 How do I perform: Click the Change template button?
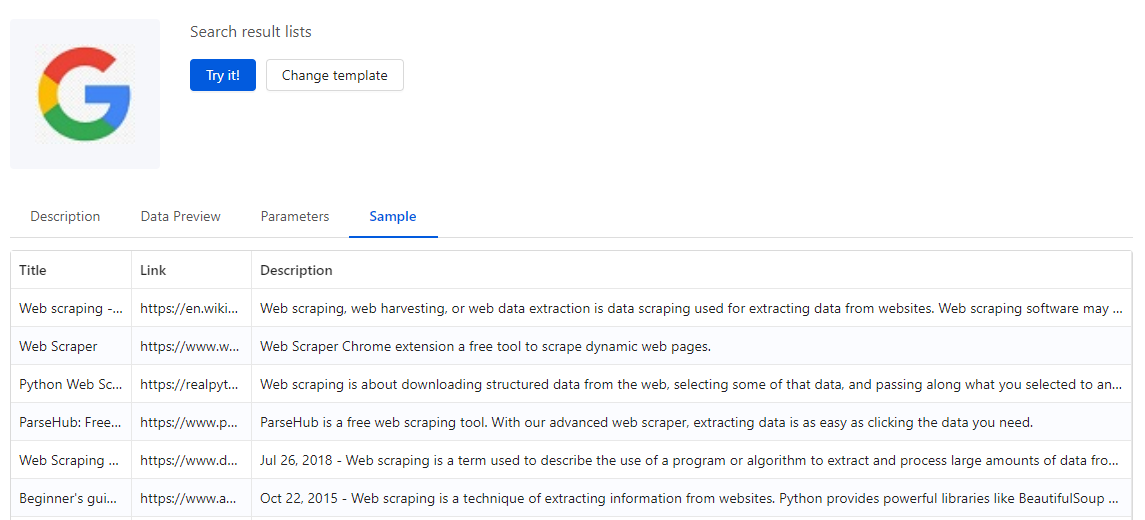tap(334, 75)
